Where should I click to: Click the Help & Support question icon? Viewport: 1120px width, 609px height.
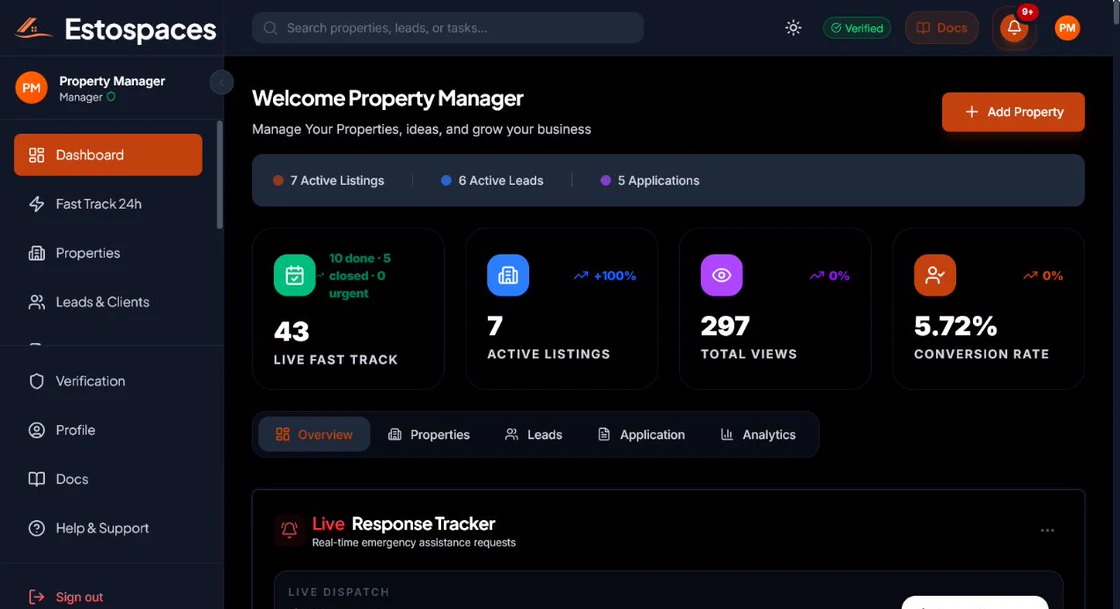[36, 528]
